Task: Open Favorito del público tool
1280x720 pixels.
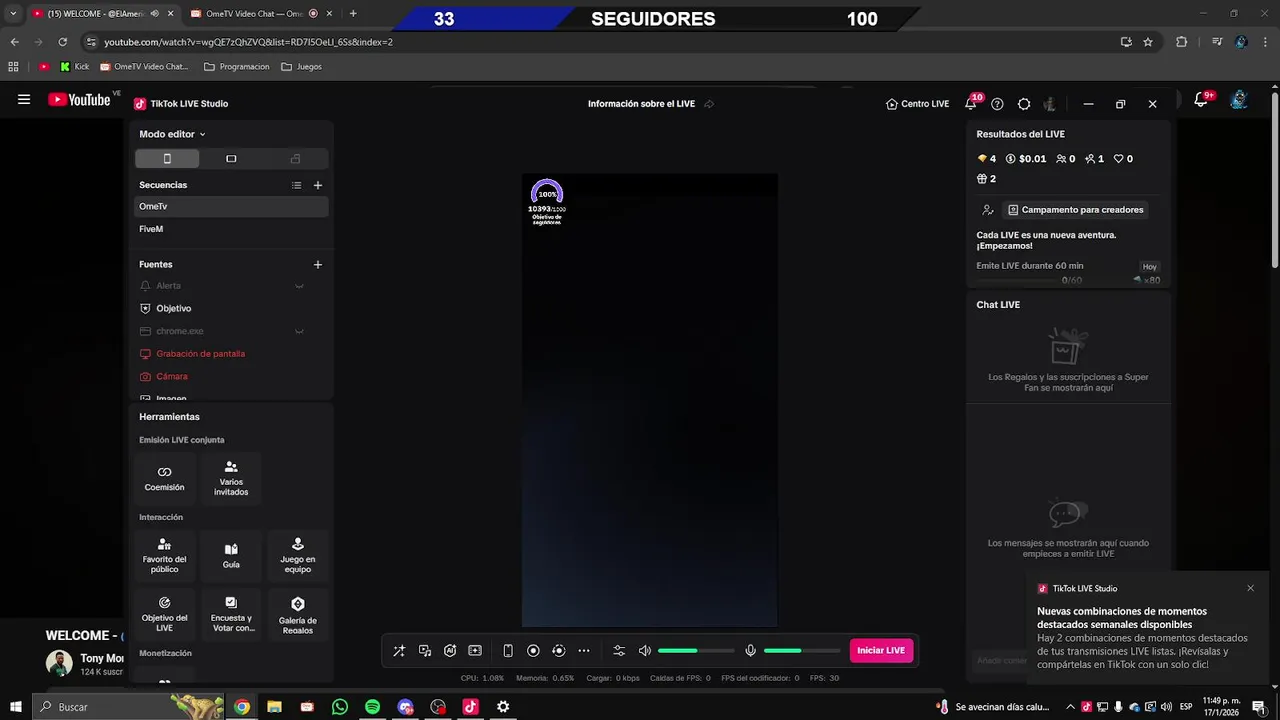Action: (x=164, y=555)
